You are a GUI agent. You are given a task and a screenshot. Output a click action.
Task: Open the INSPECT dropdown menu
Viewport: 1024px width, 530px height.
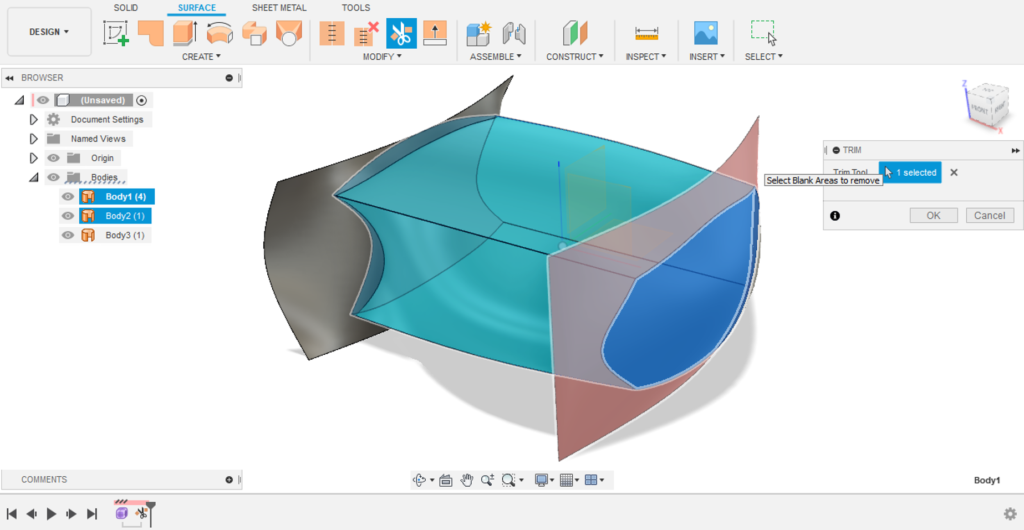pyautogui.click(x=646, y=57)
